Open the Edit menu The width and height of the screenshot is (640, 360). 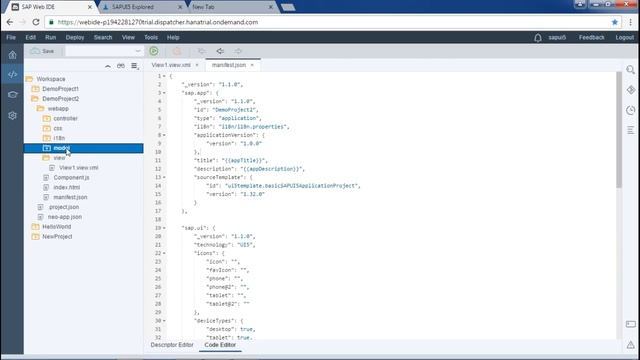pos(31,37)
